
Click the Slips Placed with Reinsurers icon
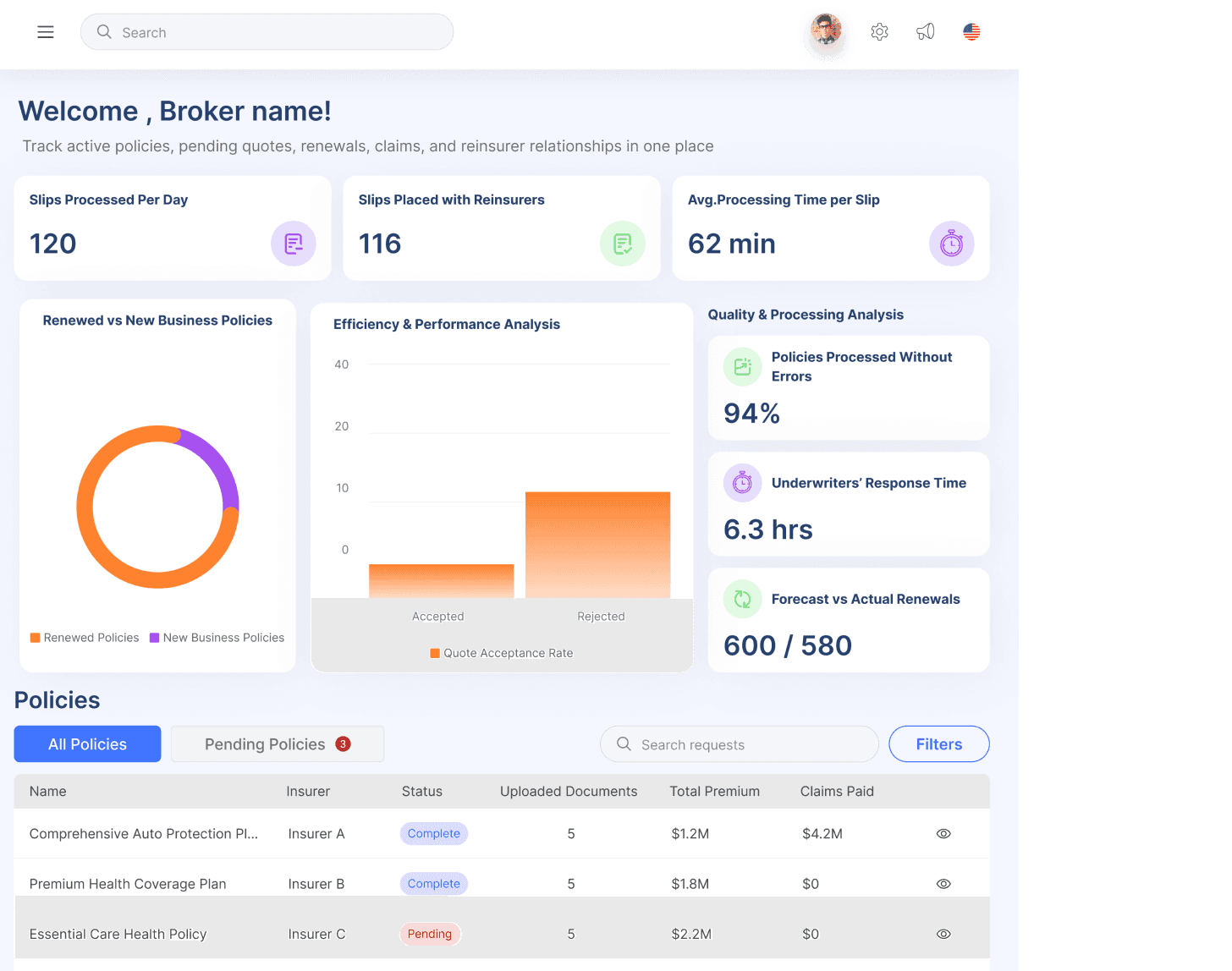click(x=623, y=244)
